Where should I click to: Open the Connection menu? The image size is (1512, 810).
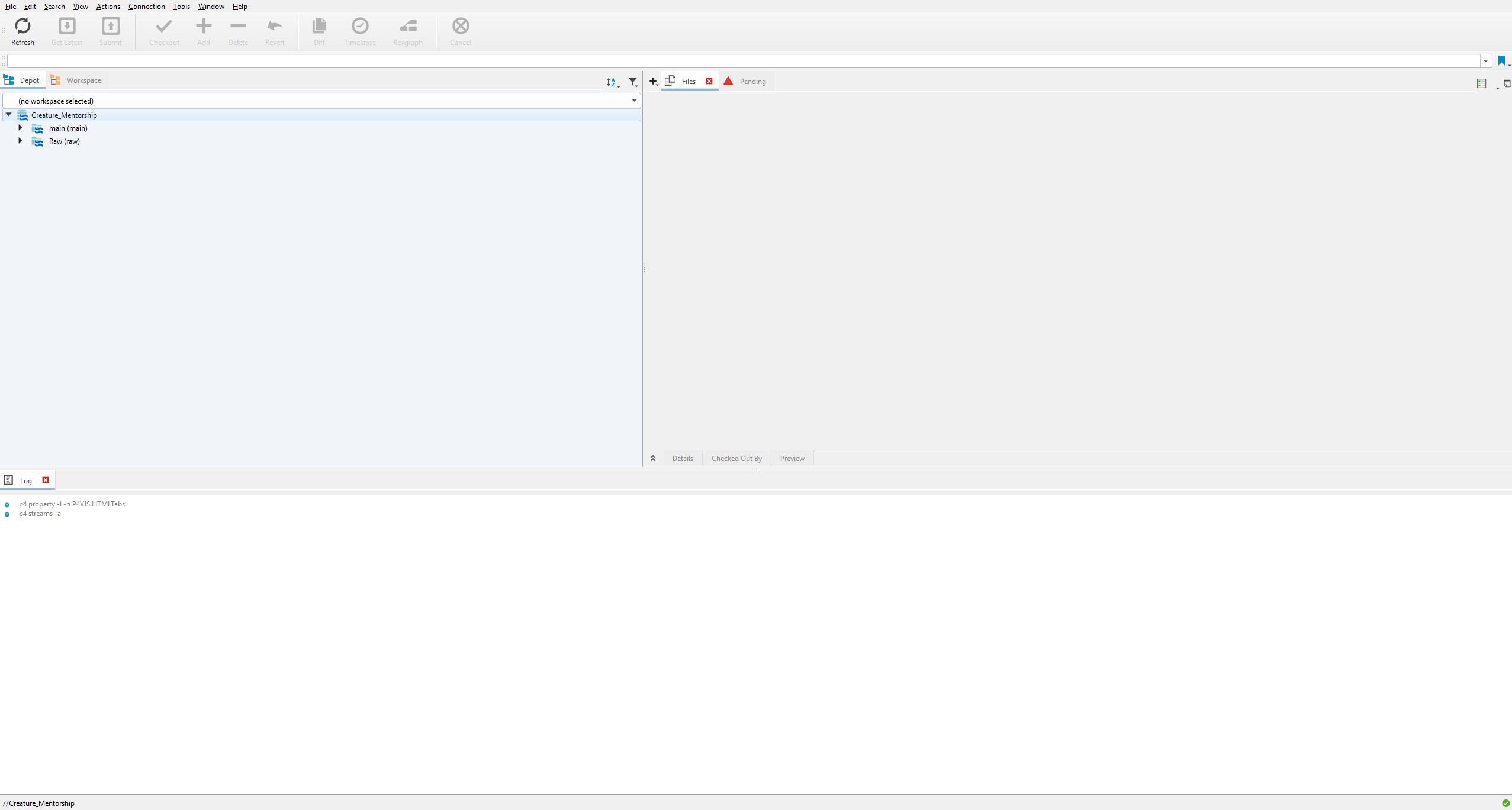tap(146, 7)
